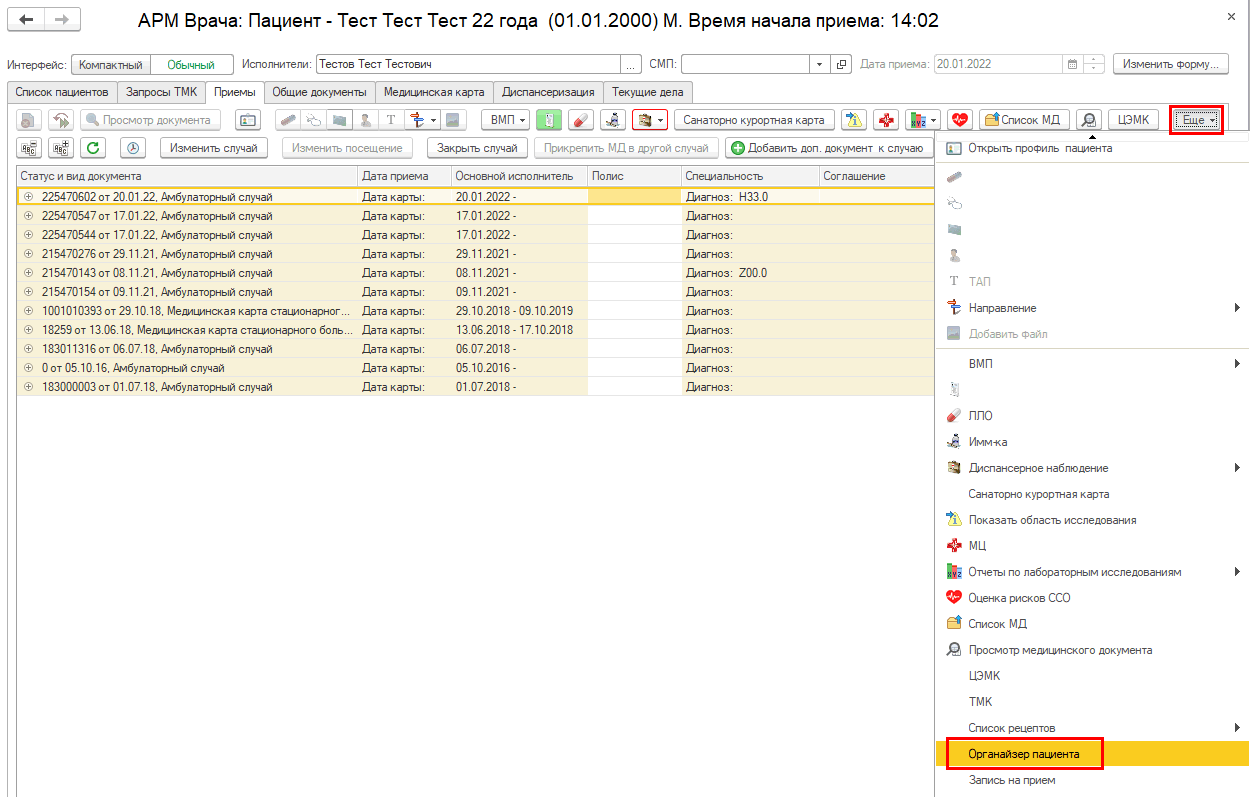The width and height of the screenshot is (1250, 797).
Task: Open the Еще dropdown menu button
Action: pyautogui.click(x=1197, y=120)
